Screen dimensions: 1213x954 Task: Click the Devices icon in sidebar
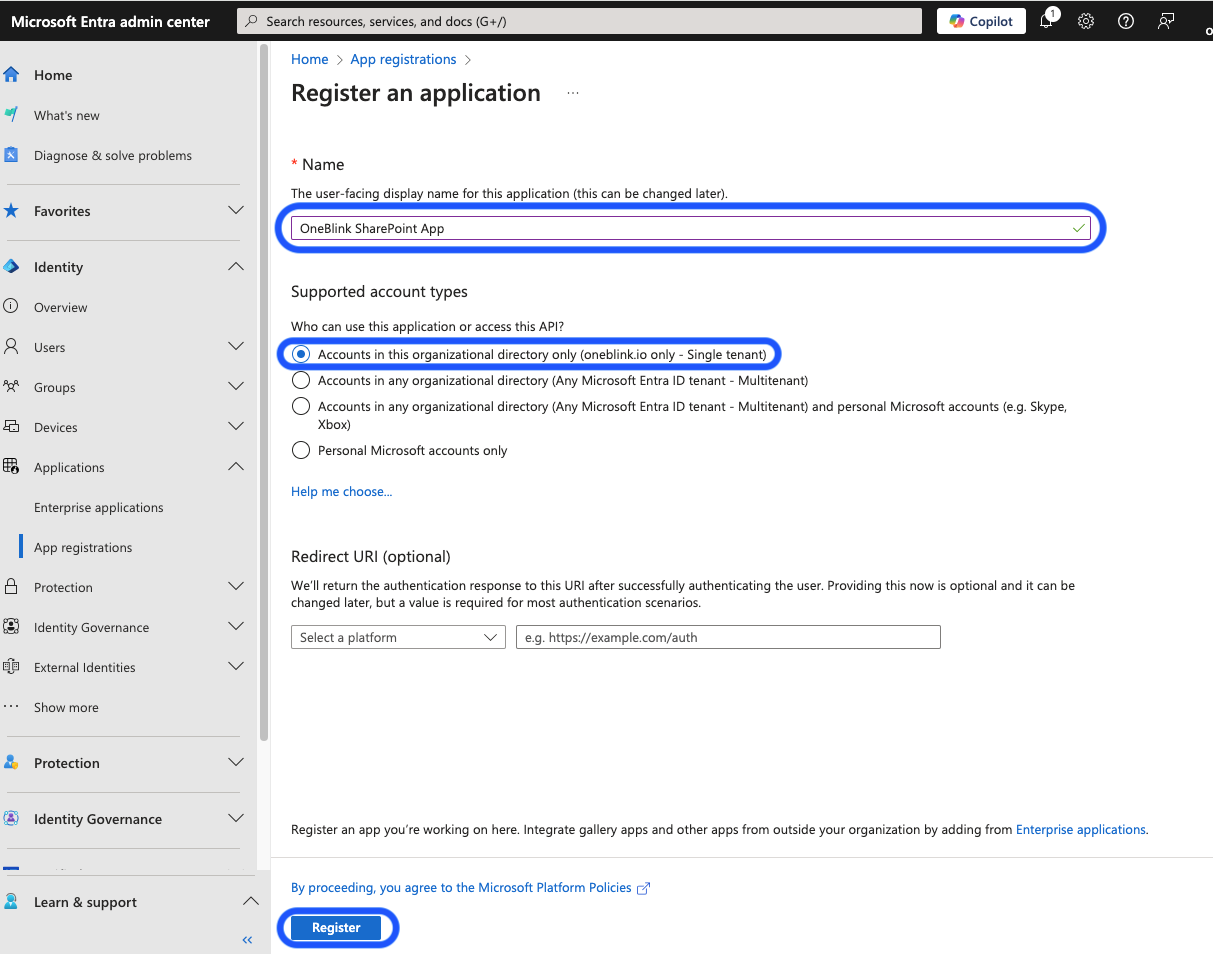pyautogui.click(x=11, y=427)
